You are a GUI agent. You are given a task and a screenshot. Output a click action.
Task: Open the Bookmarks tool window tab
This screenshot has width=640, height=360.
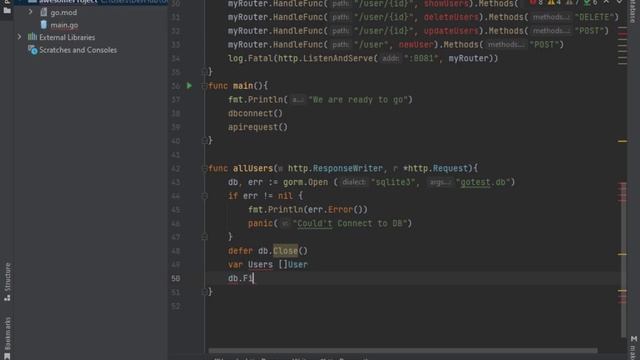click(7, 337)
